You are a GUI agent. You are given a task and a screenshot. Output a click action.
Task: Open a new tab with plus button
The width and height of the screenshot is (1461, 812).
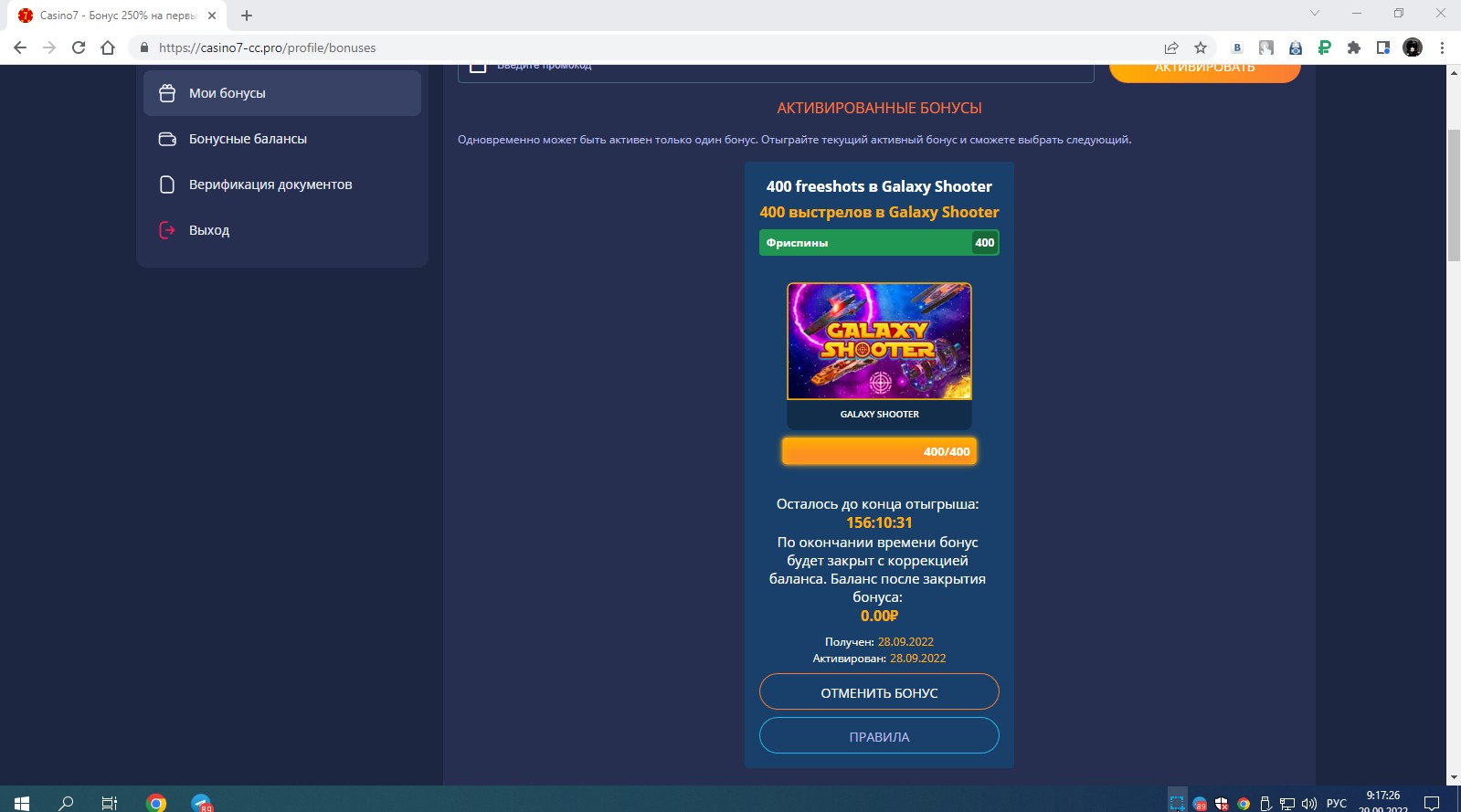pyautogui.click(x=247, y=16)
